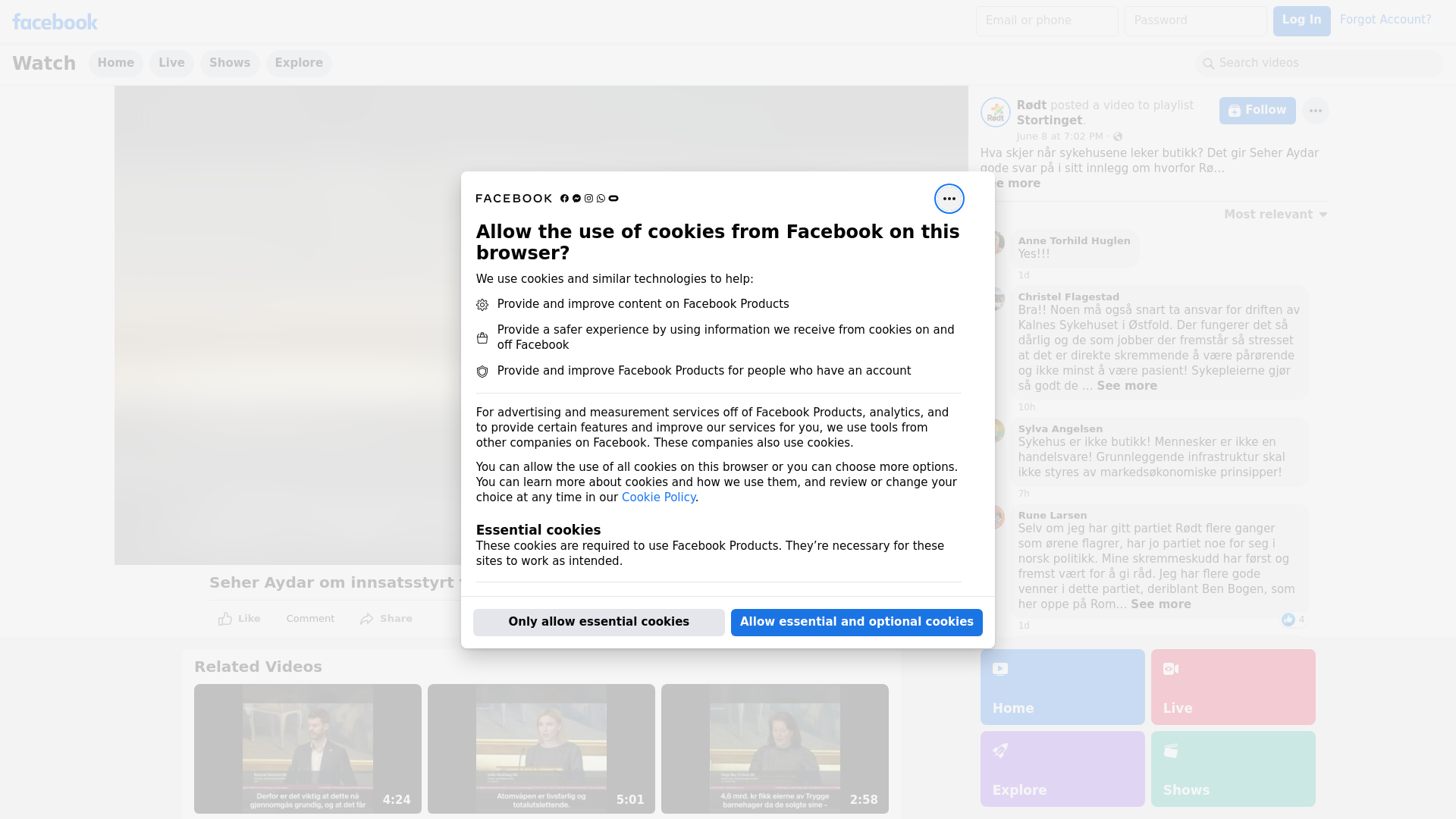The width and height of the screenshot is (1456, 819).
Task: Switch to the Shows tab
Action: coord(230,63)
